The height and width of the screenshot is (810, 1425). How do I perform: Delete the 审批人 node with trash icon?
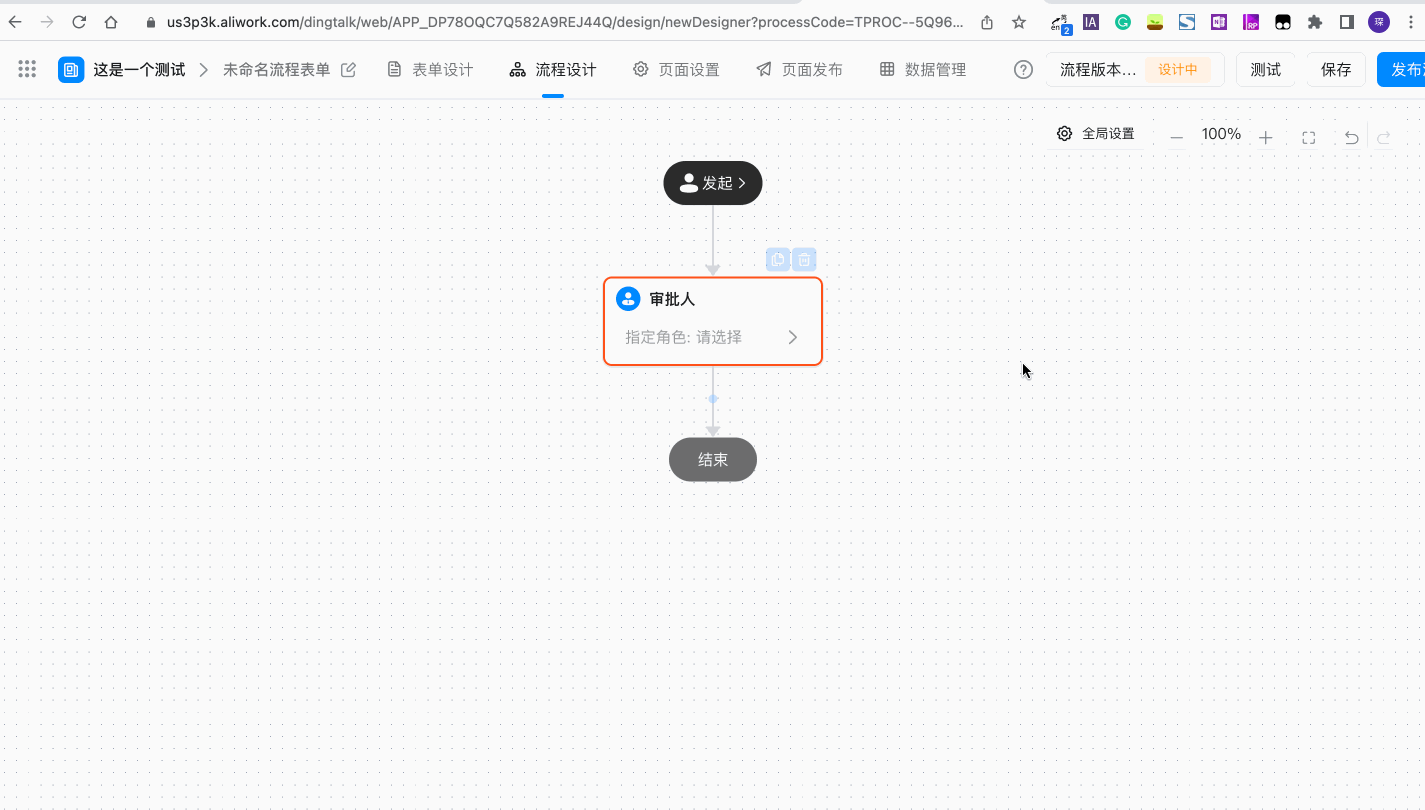(804, 260)
